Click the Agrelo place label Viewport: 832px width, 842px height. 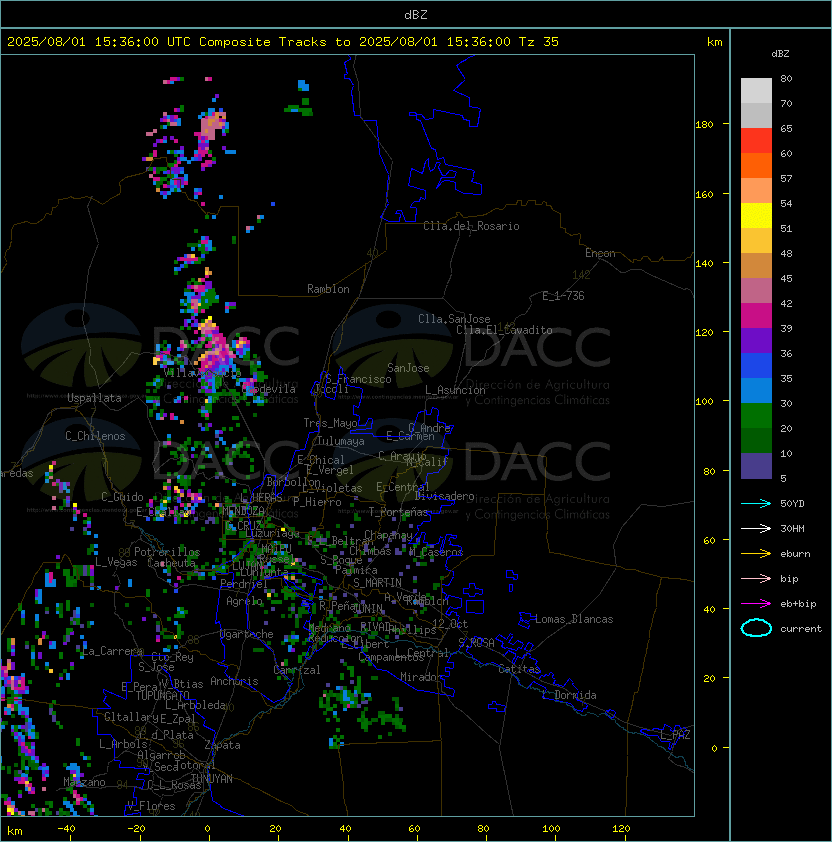244,601
